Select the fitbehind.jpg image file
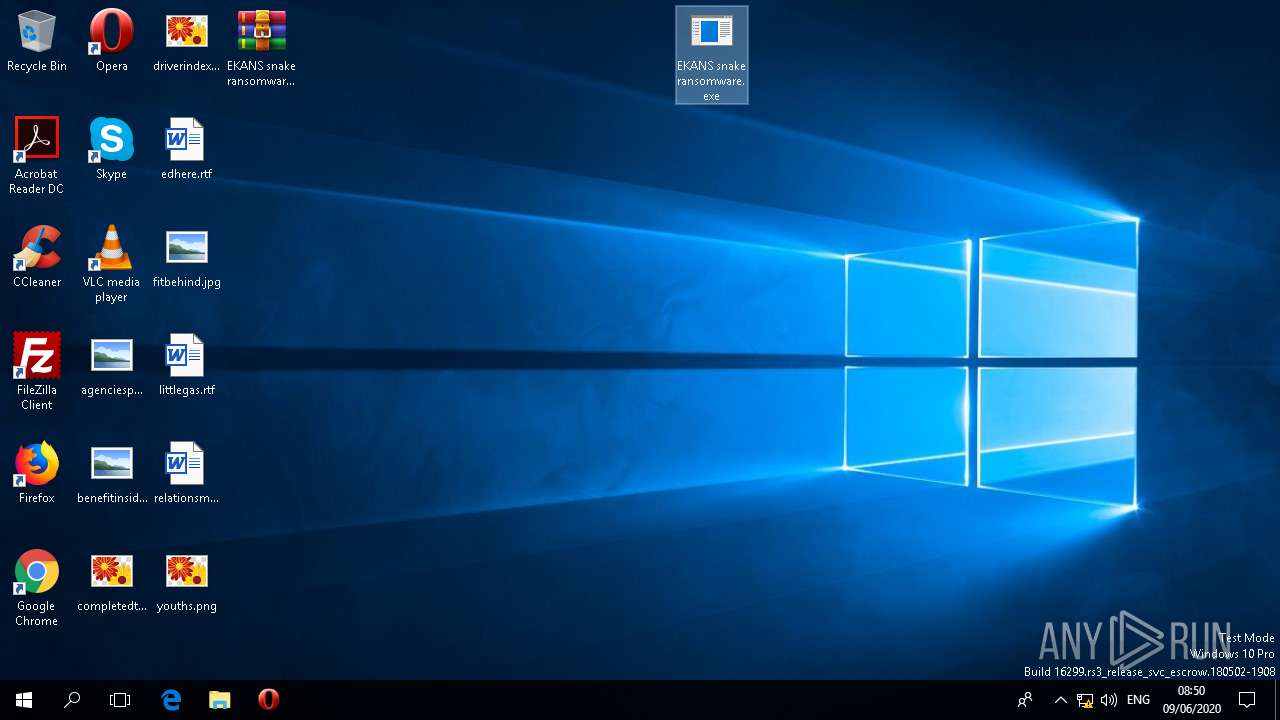Screen dimensions: 1280x720 point(186,258)
